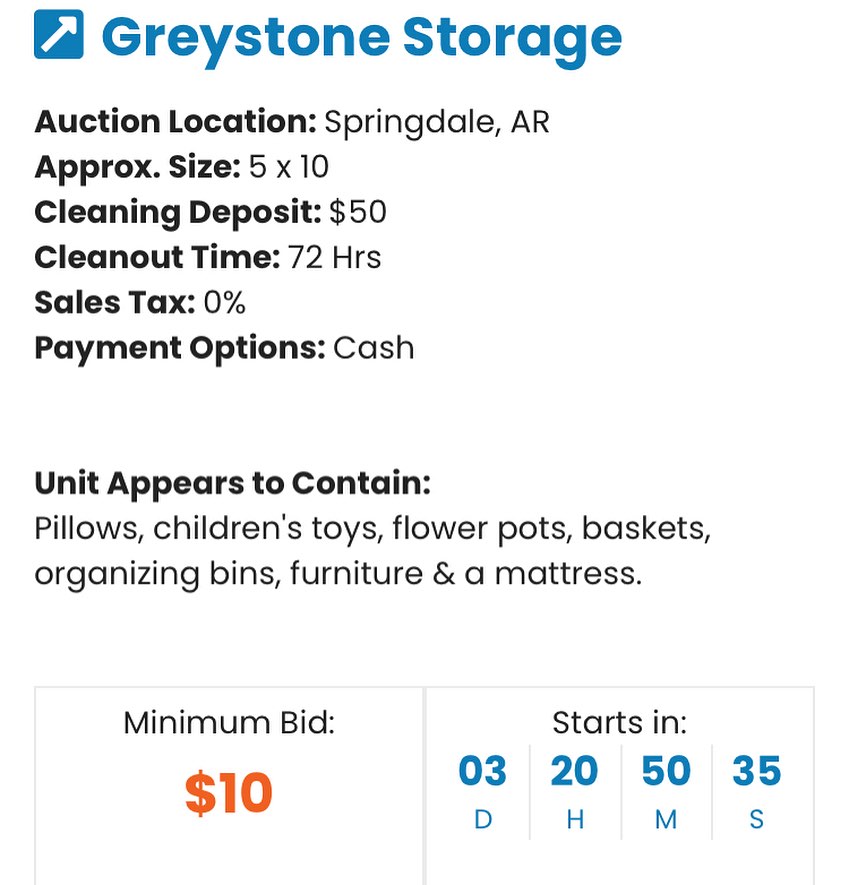Click the unit contents description text
The height and width of the screenshot is (885, 849).
372,551
